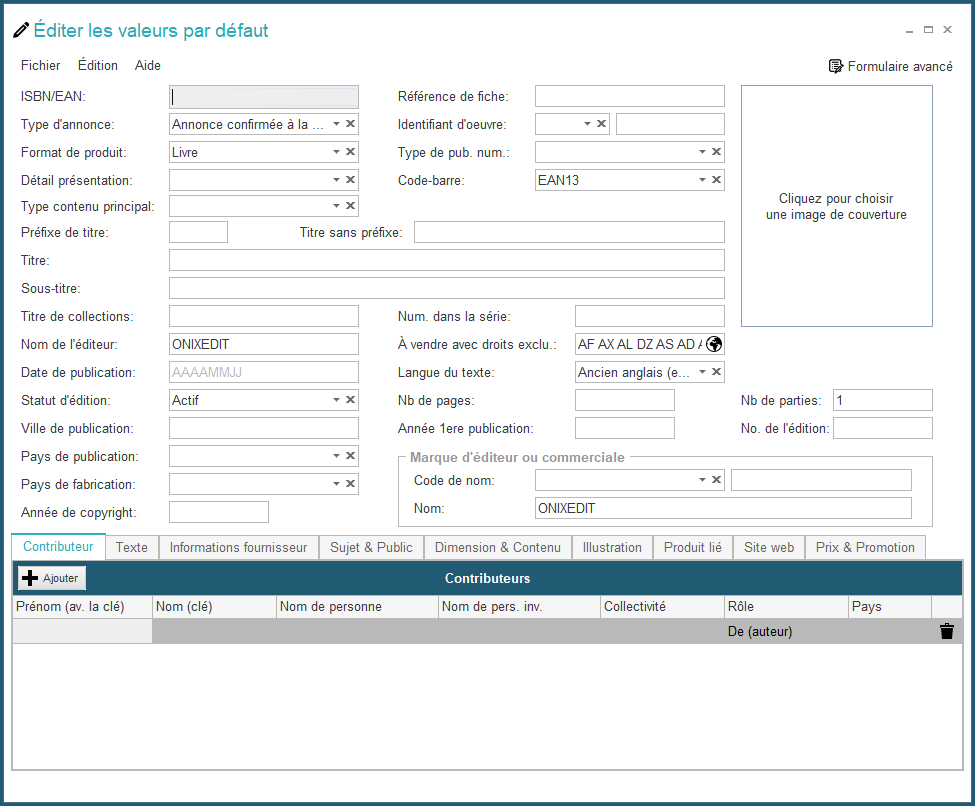The image size is (975, 806).
Task: Switch to the Informations fournisseur tab
Action: click(239, 547)
